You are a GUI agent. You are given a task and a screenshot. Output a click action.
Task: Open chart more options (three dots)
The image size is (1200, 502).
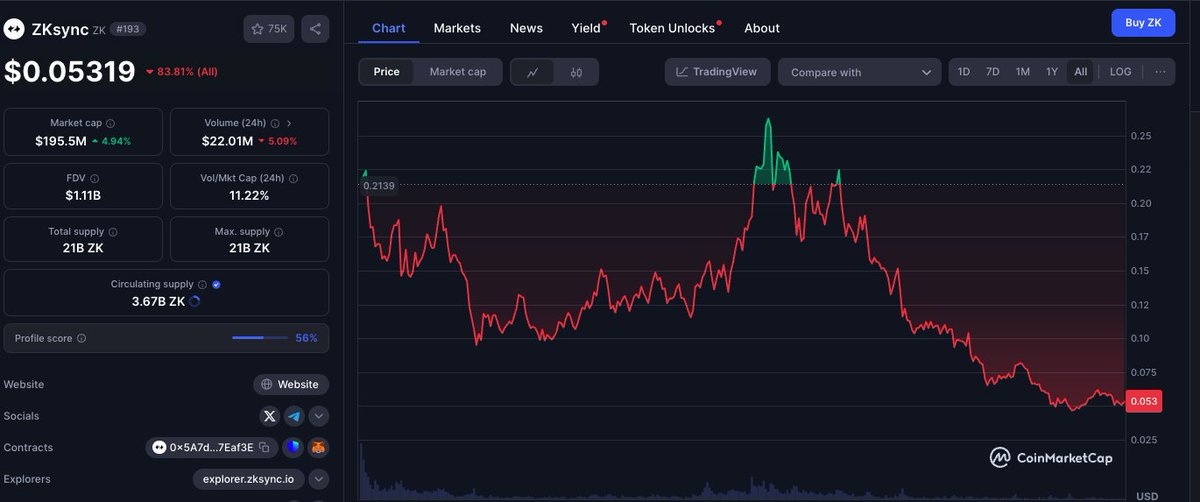(1159, 72)
